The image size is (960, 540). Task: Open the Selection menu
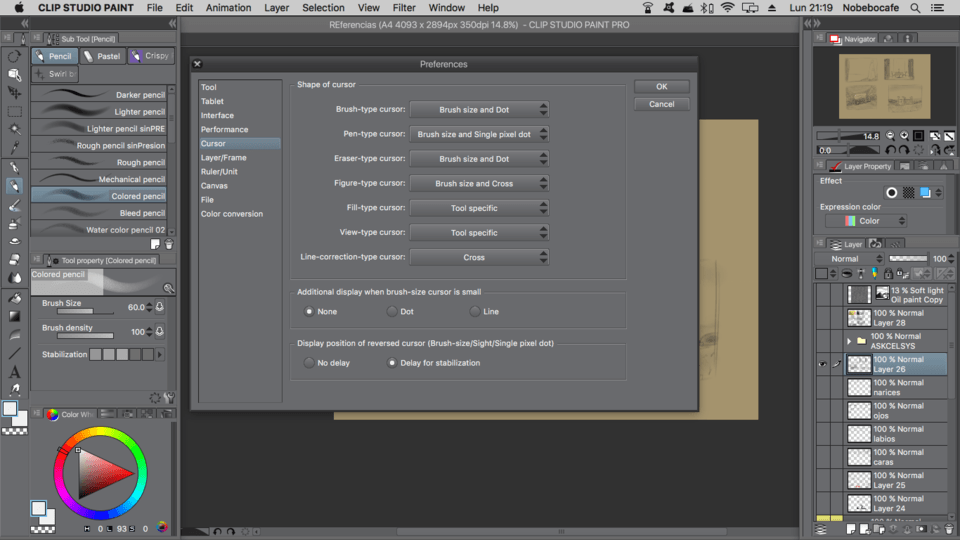coord(323,8)
